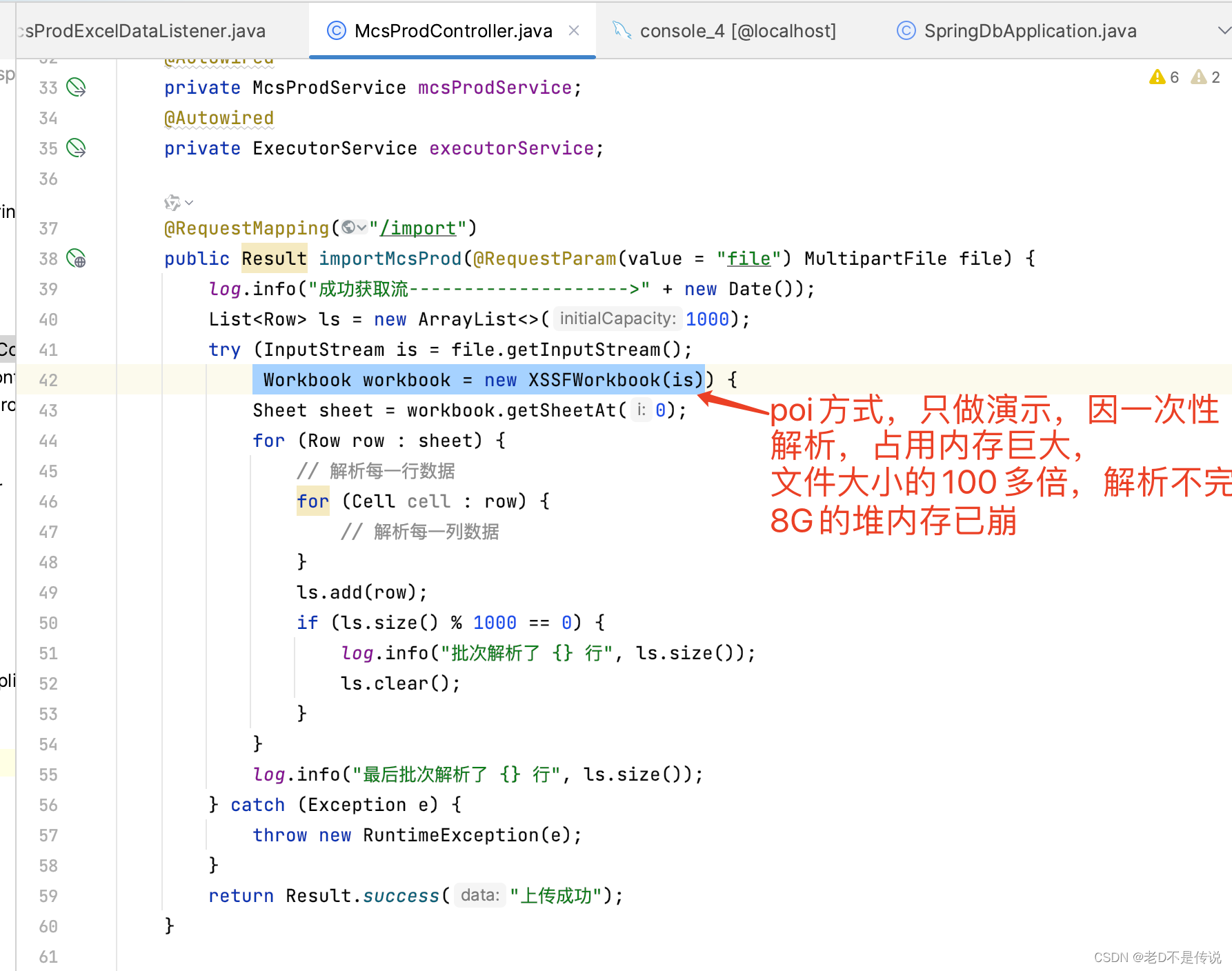Screen dimensions: 1232x971
Task: Open the inlay hint icon above @RequestMapping
Action: [172, 203]
